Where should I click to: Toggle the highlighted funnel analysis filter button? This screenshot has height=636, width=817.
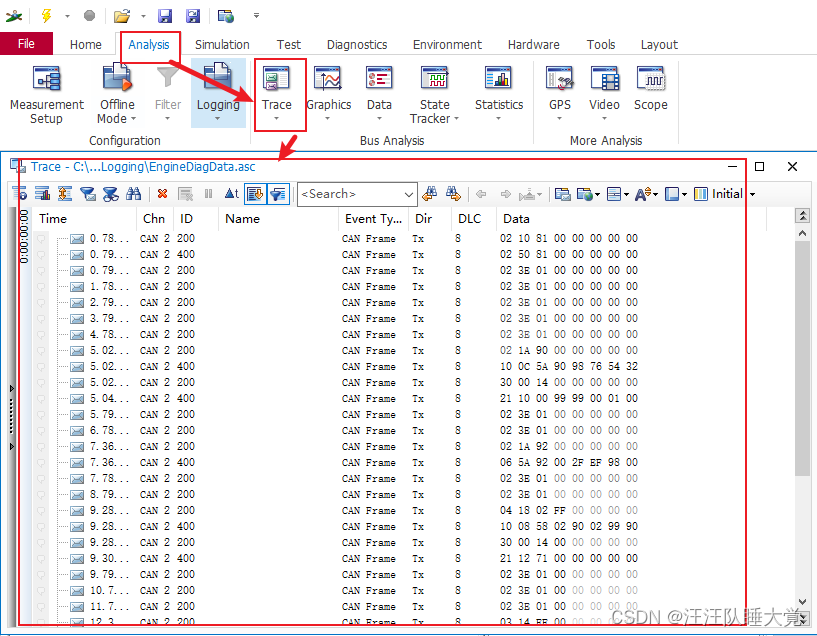(x=278, y=194)
